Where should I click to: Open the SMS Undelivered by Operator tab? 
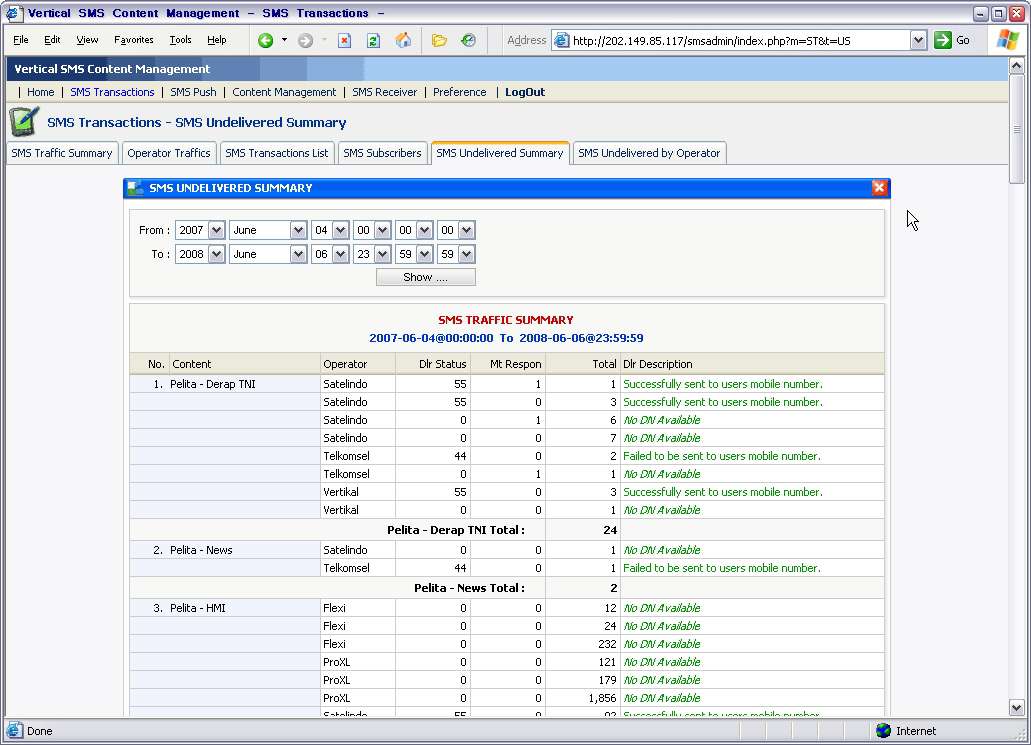pyautogui.click(x=649, y=153)
